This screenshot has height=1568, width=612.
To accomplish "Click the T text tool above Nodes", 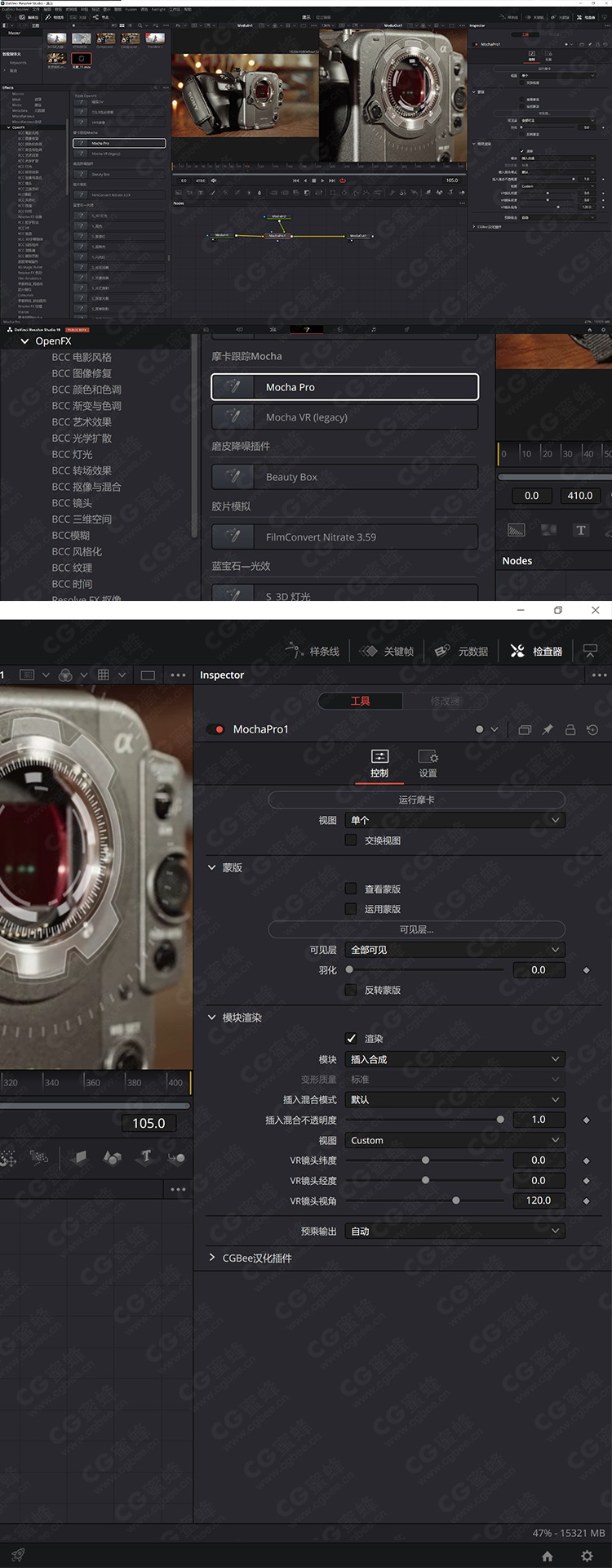I will pos(581,530).
